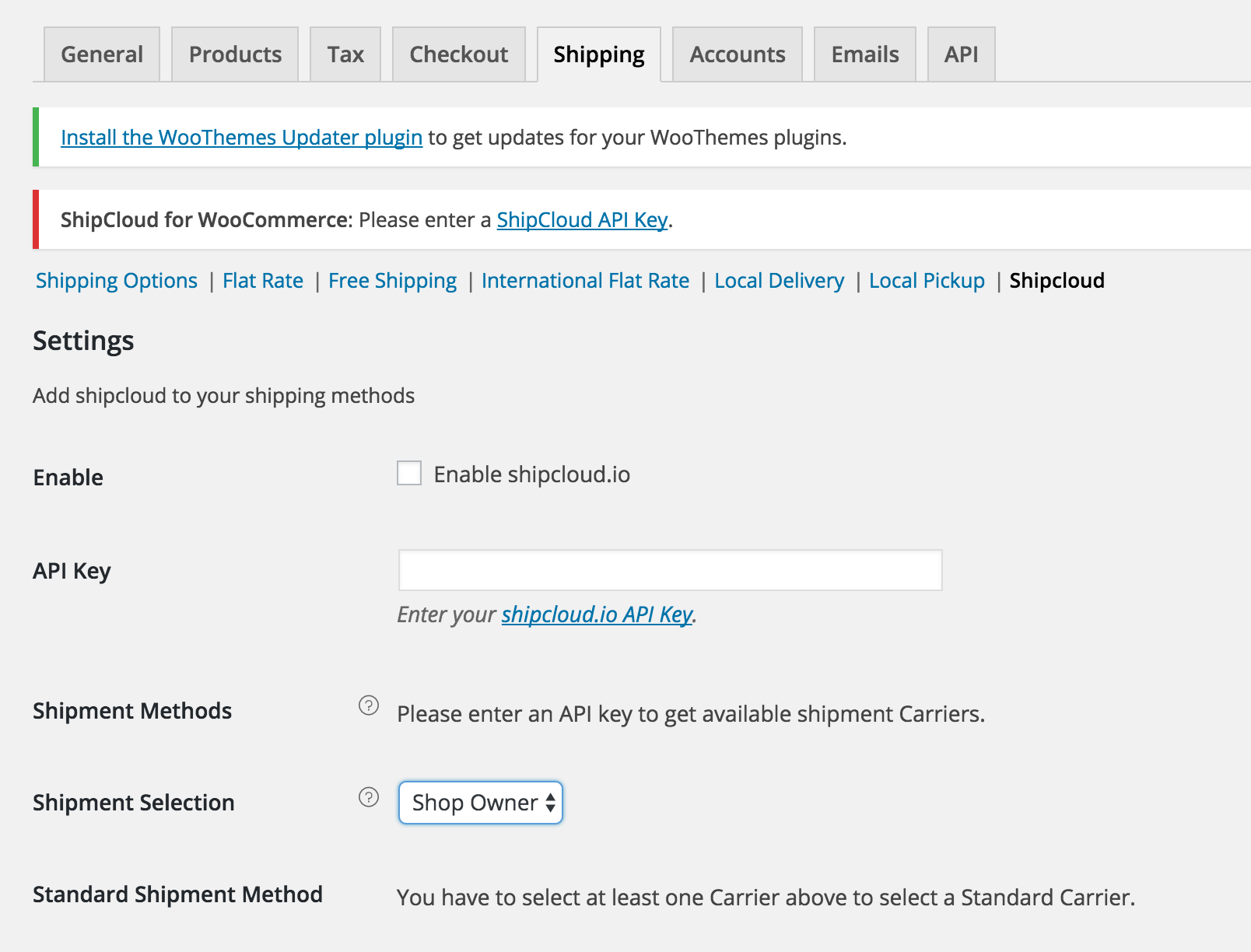Click the Enable row label
1251x952 pixels.
[x=68, y=478]
